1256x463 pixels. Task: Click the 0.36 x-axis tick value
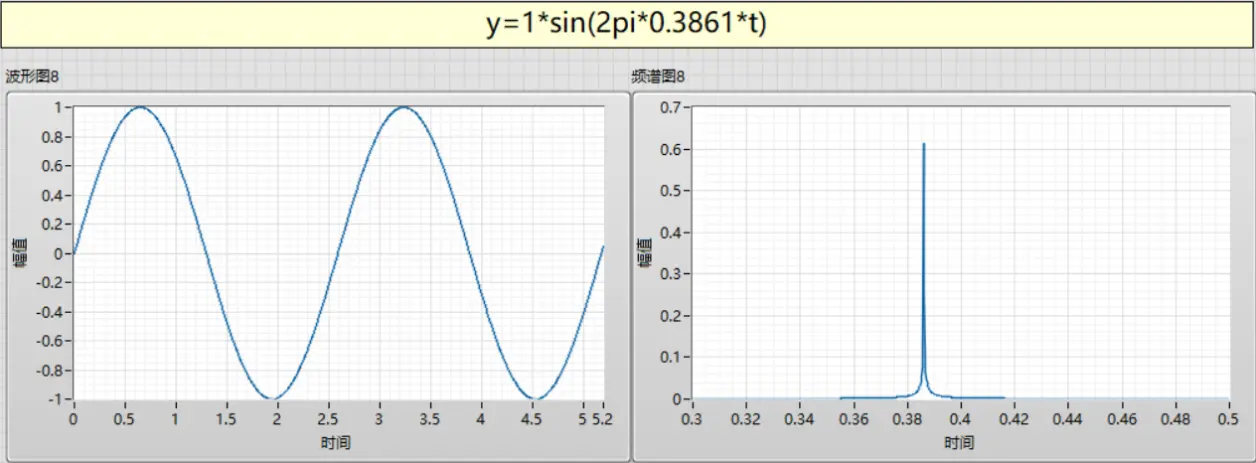(x=853, y=418)
